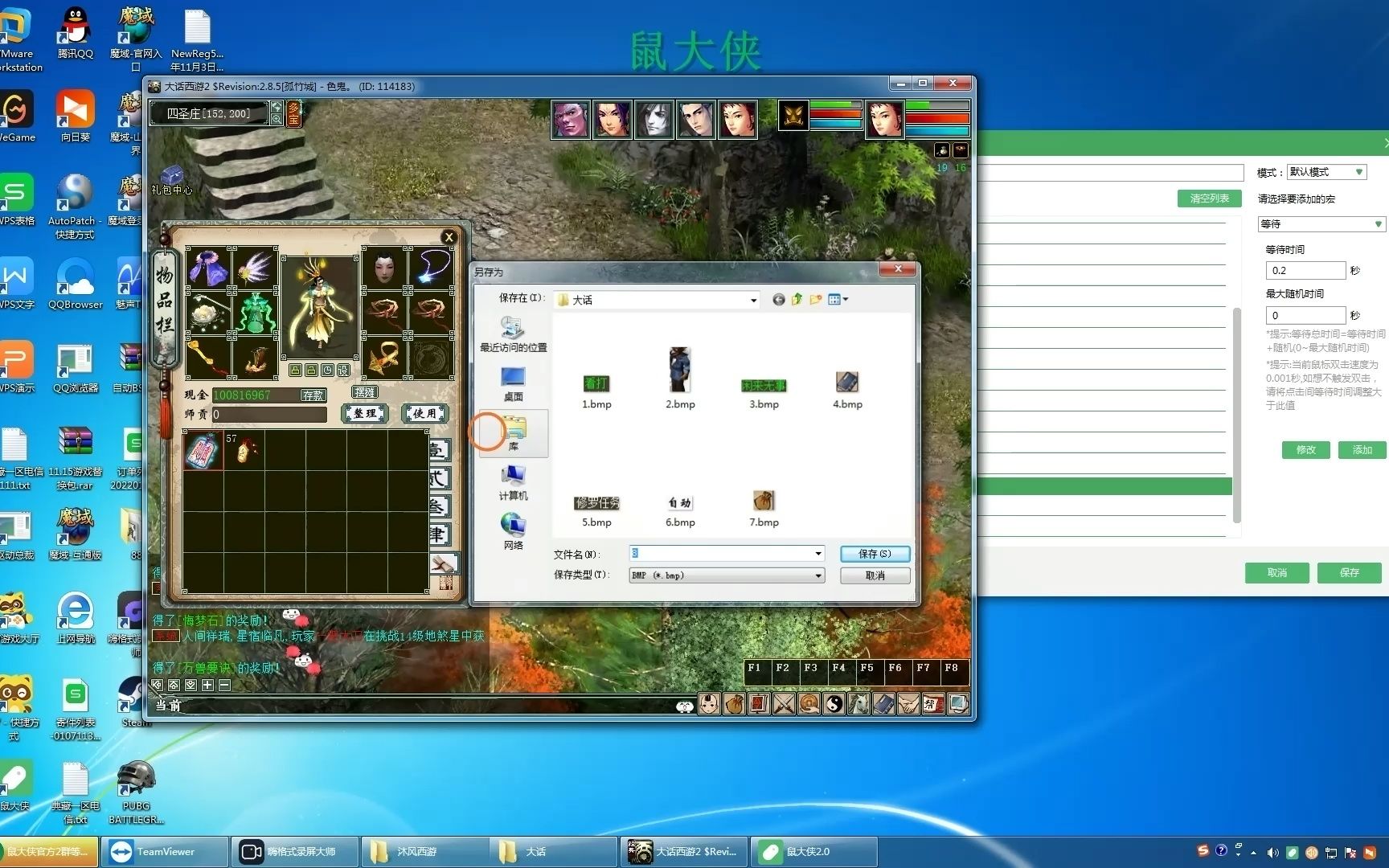Open the view menu dropdown in save dialog

tap(838, 300)
